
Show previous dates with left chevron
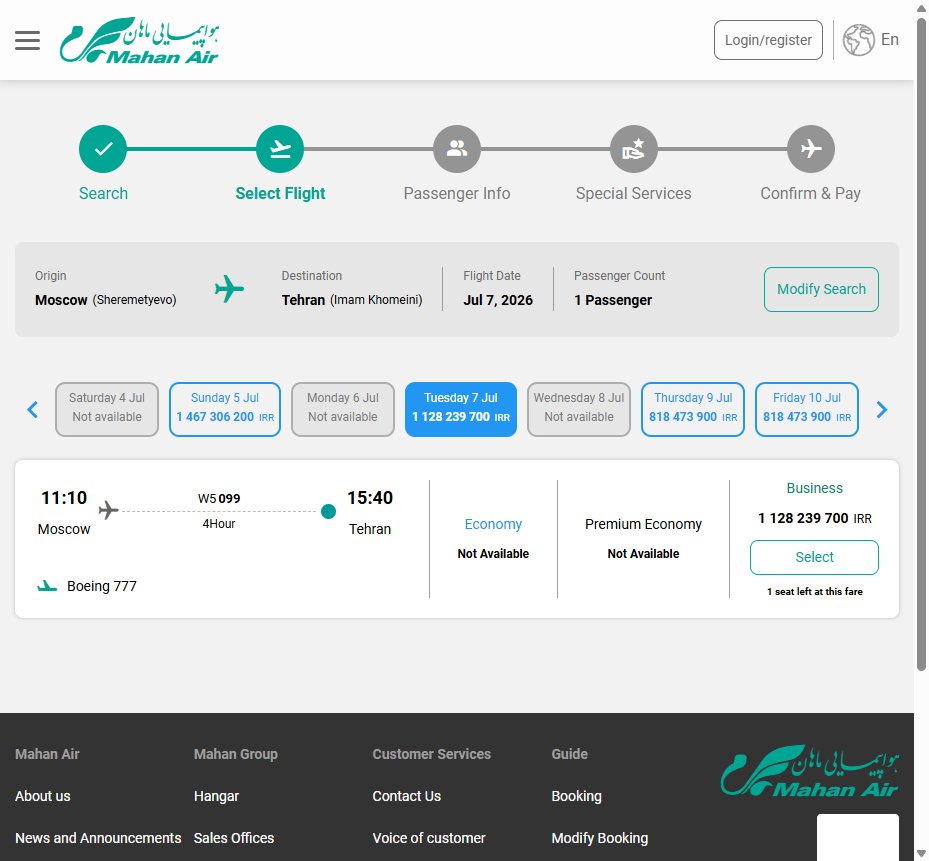click(x=33, y=409)
